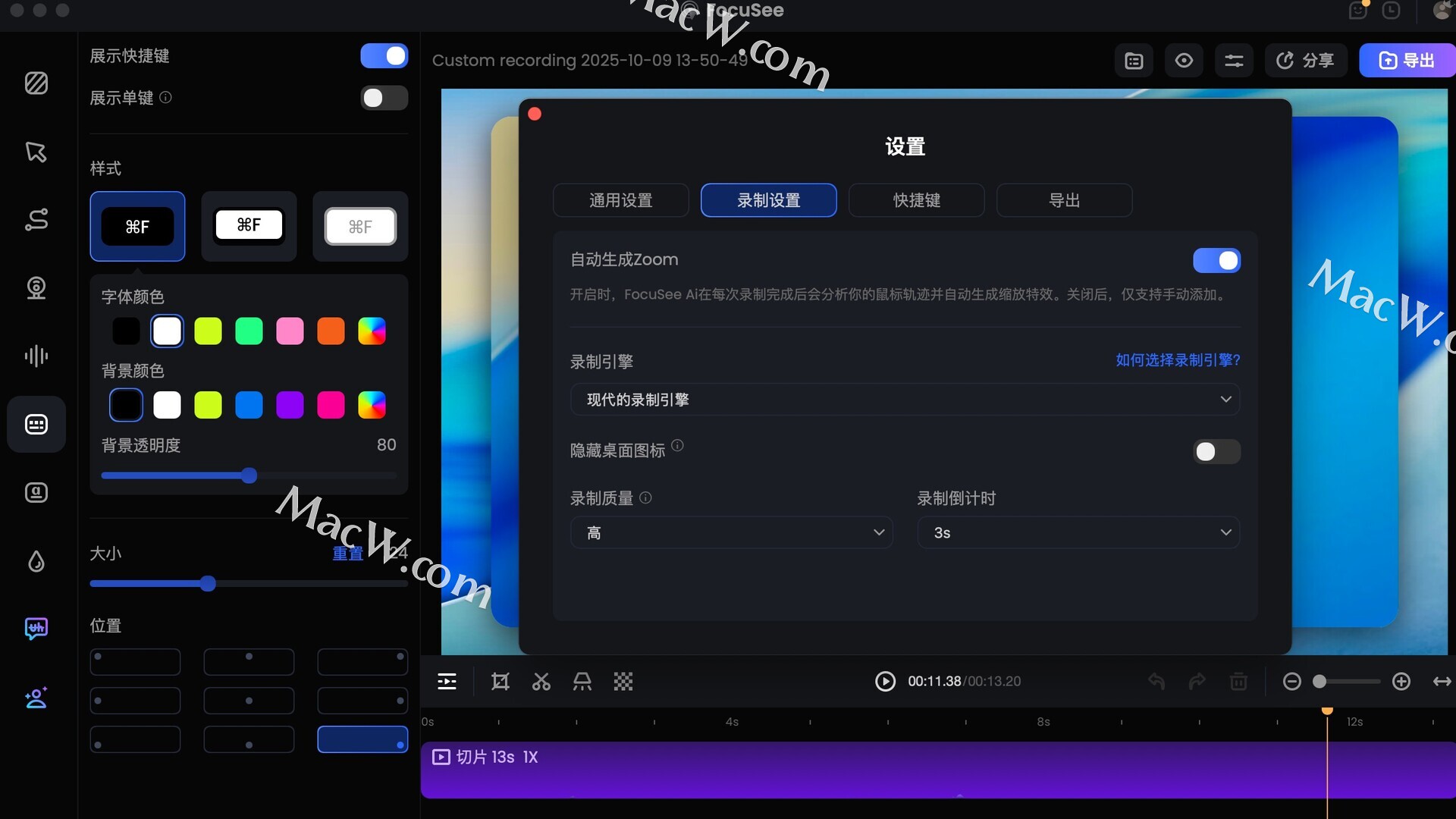Click the mosaic blur icon in timeline toolbar
Viewport: 1456px width, 819px height.
point(623,682)
